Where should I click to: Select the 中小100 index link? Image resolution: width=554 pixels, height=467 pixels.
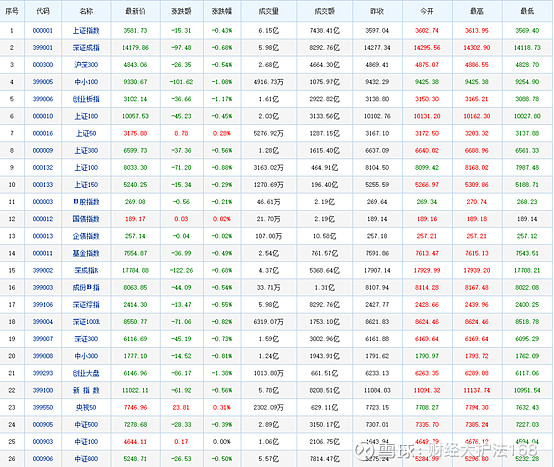pos(86,82)
